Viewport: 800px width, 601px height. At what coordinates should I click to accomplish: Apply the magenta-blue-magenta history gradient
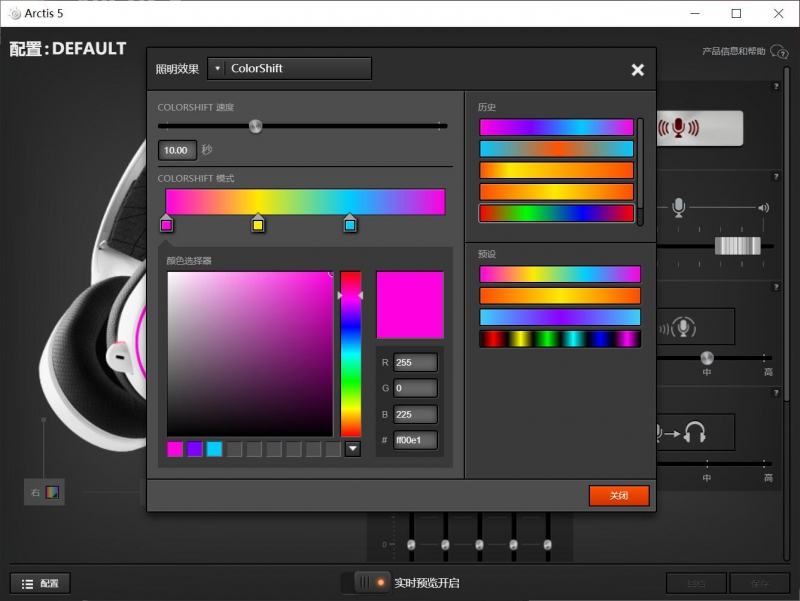click(x=557, y=127)
